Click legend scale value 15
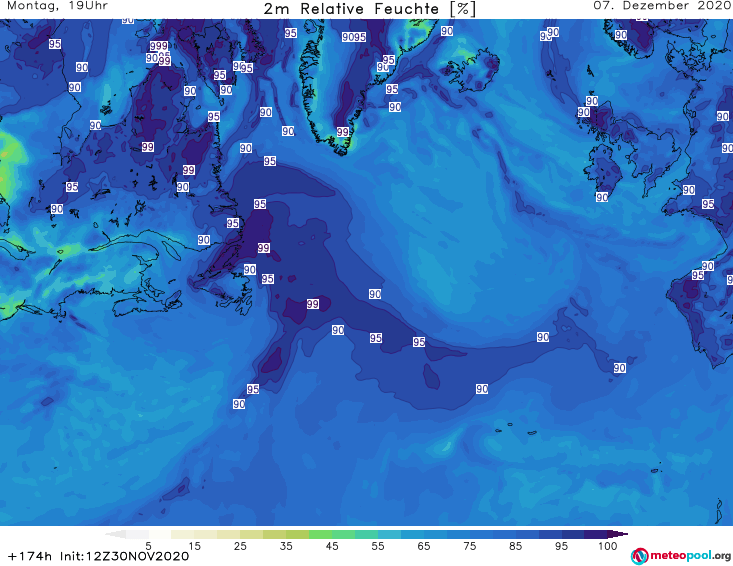 click(194, 546)
